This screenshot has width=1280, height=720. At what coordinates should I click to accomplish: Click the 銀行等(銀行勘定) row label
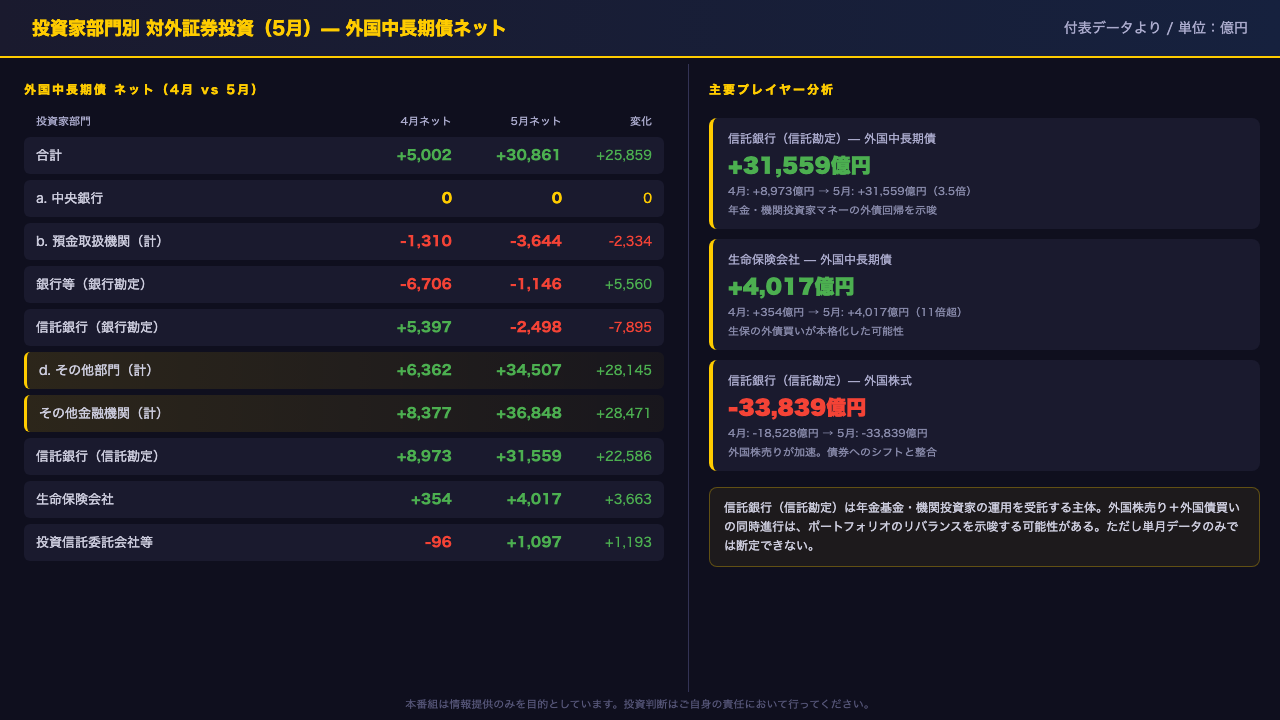[91, 285]
